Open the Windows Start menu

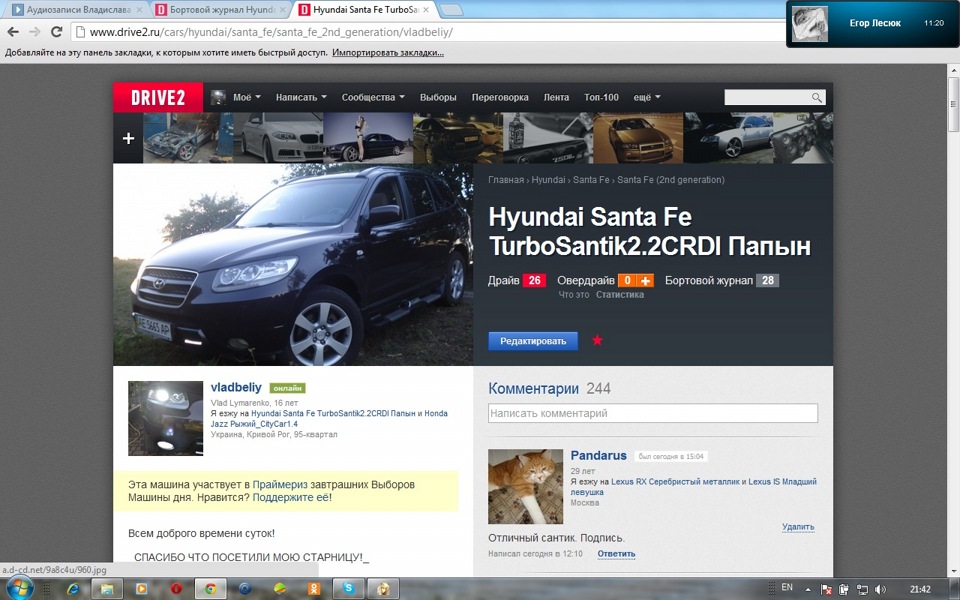[20, 588]
